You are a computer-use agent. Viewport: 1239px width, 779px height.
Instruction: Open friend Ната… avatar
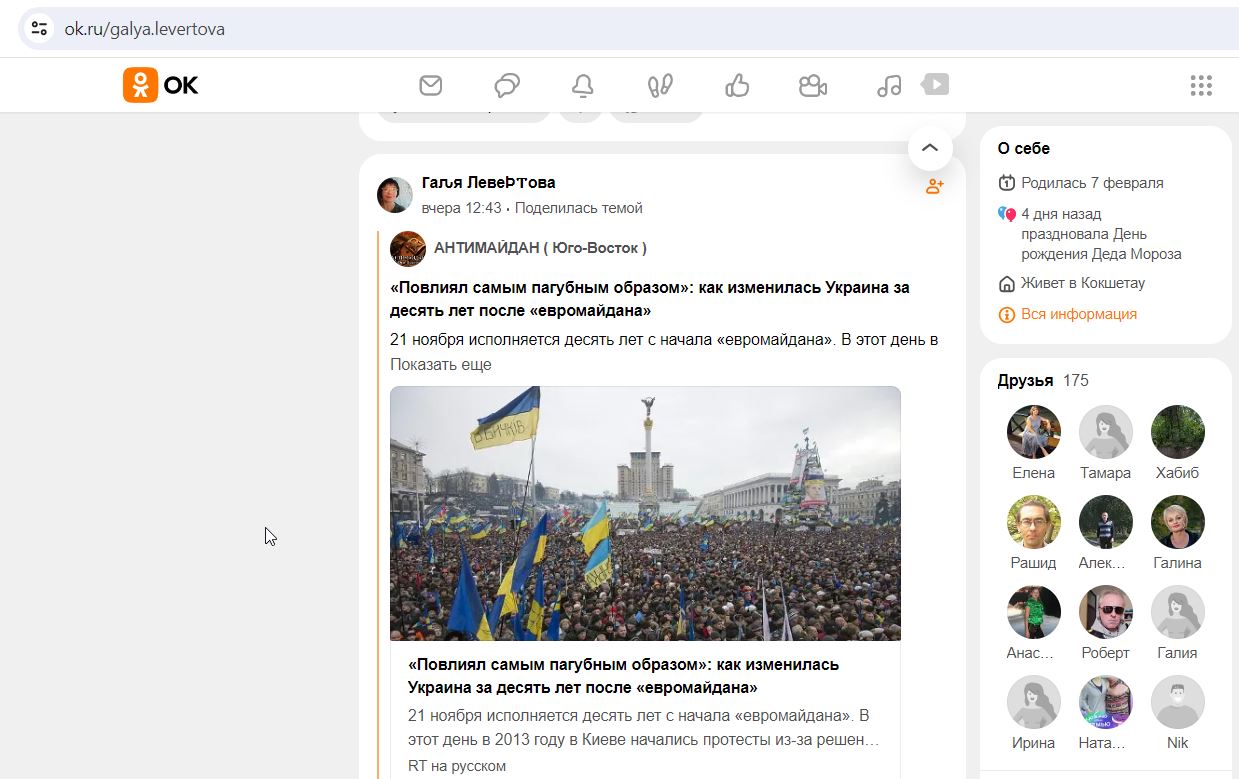[1106, 702]
